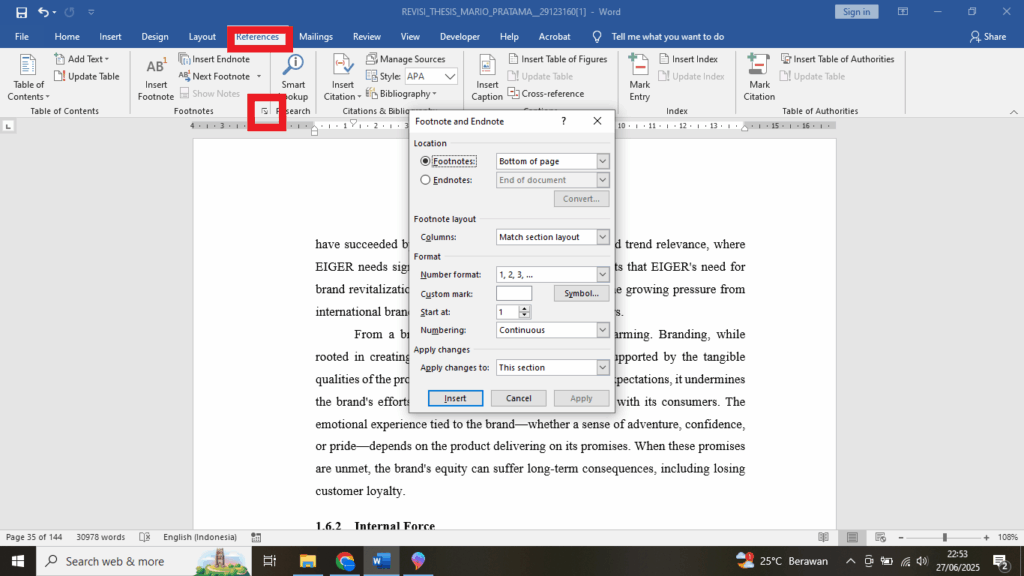Image resolution: width=1024 pixels, height=576 pixels.
Task: Click the zoom in plus button
Action: pyautogui.click(x=987, y=537)
